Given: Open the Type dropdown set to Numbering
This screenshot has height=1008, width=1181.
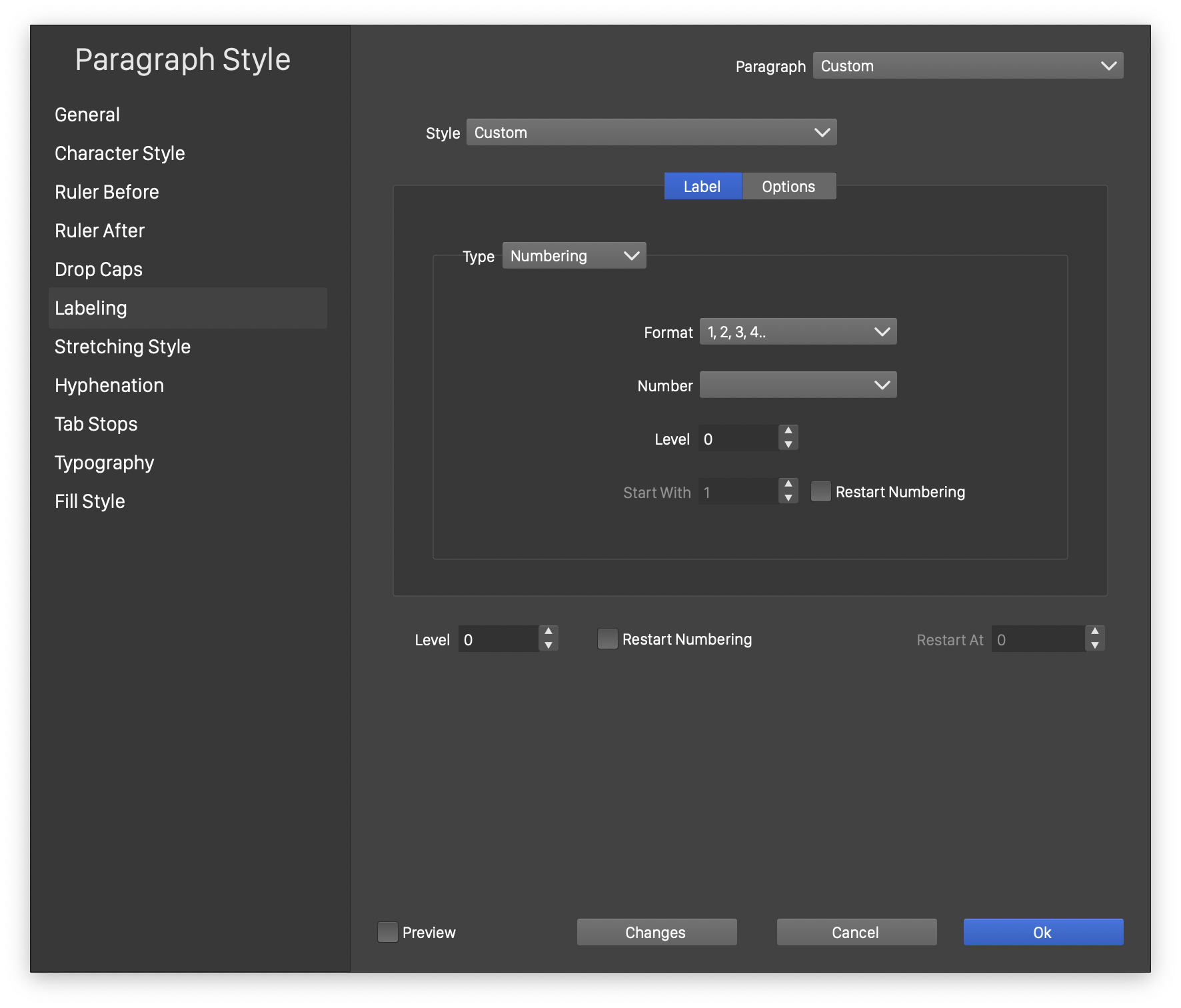Looking at the screenshot, I should point(574,256).
